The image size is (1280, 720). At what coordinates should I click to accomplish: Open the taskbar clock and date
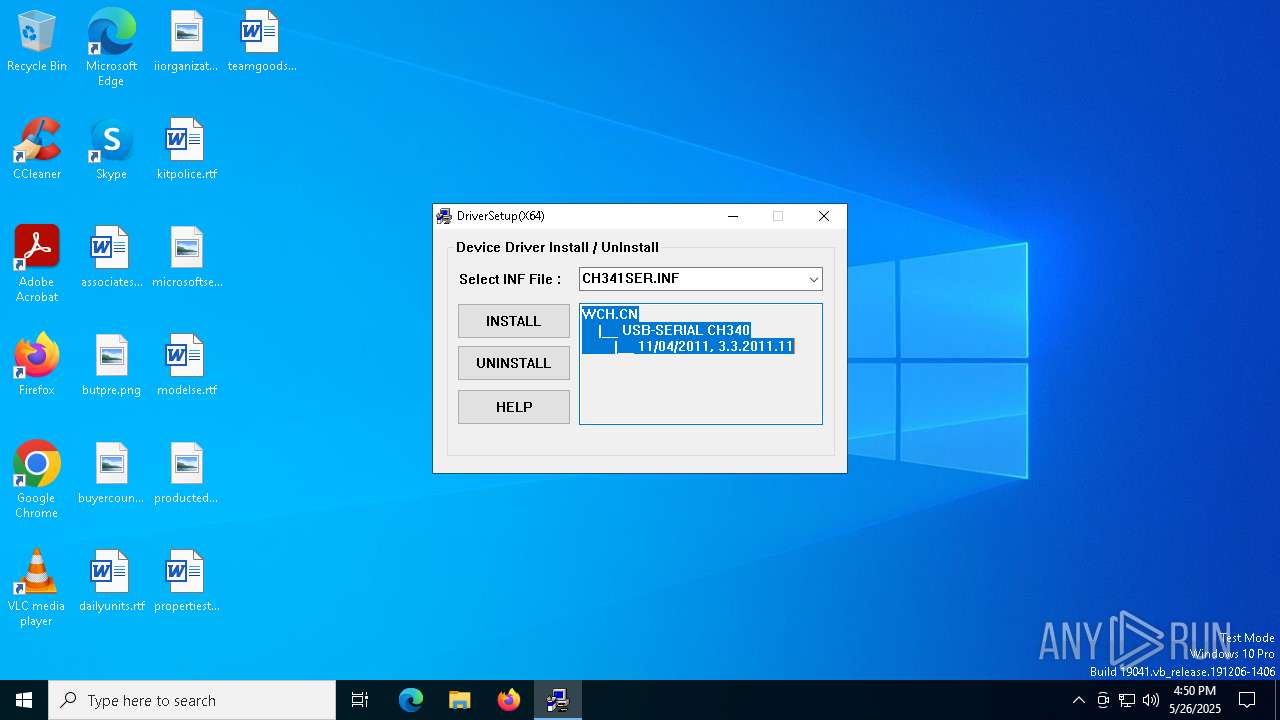[x=1195, y=700]
